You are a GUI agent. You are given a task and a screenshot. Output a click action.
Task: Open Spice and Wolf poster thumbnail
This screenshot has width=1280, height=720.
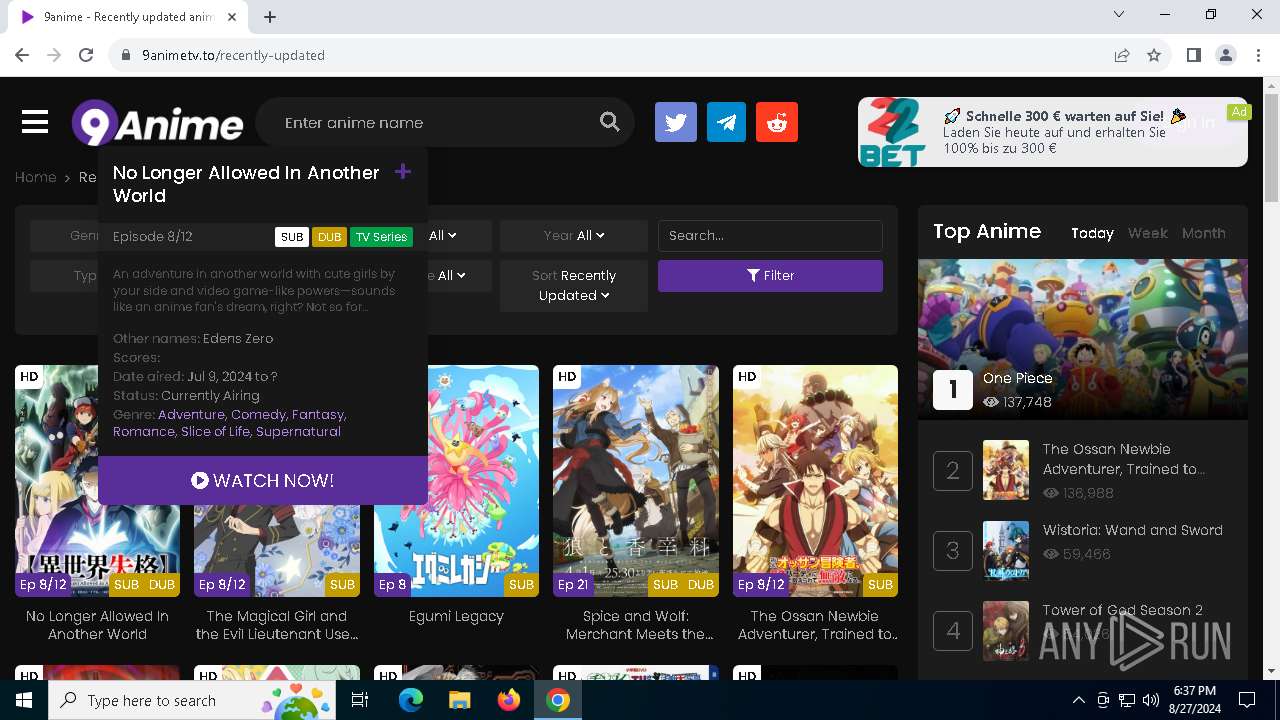tap(636, 481)
